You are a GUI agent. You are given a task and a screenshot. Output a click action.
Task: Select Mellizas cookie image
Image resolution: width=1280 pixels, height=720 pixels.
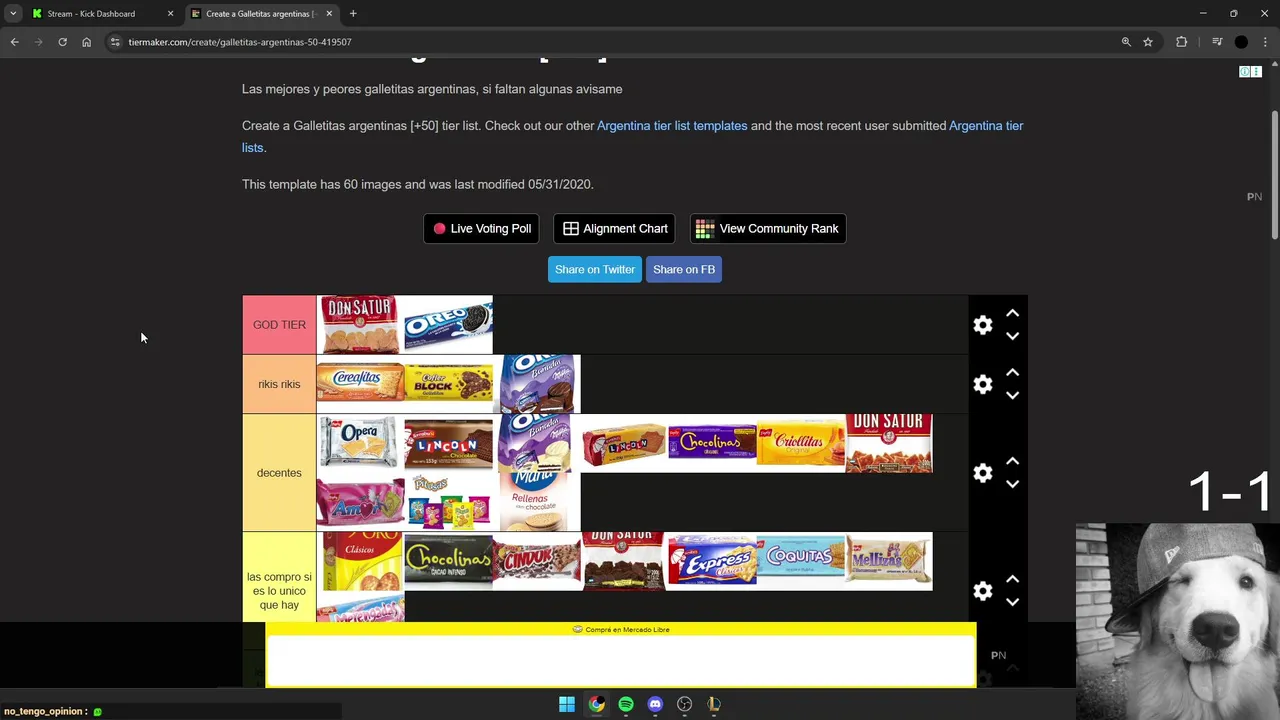tap(888, 561)
